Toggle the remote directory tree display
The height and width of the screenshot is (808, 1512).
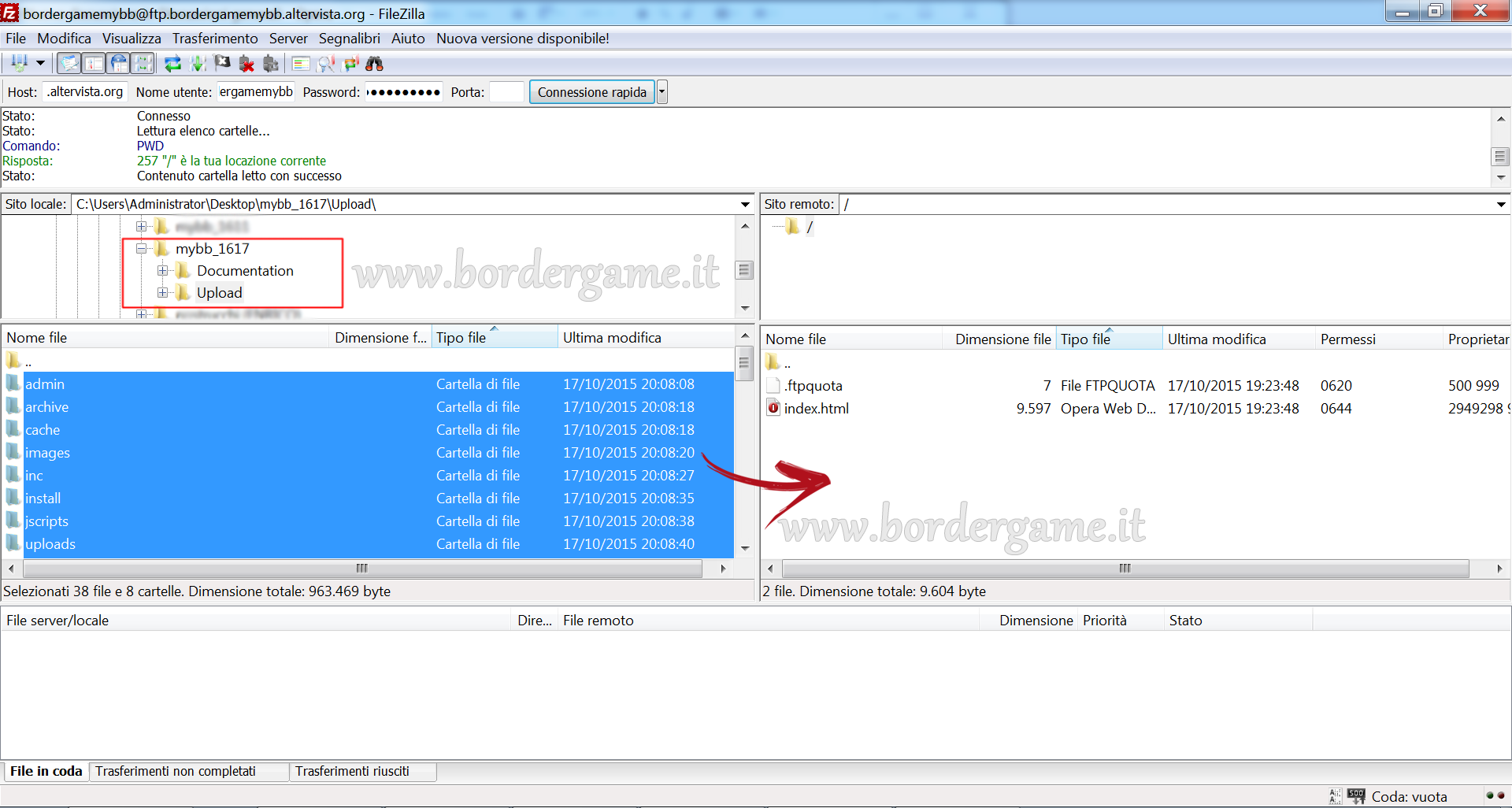click(118, 63)
